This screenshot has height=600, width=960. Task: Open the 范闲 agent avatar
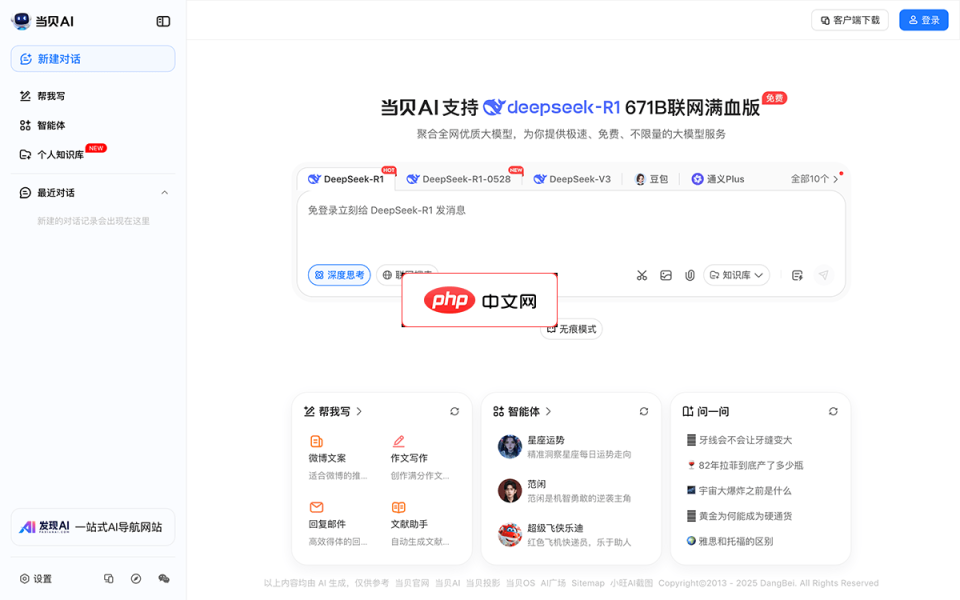(x=509, y=491)
